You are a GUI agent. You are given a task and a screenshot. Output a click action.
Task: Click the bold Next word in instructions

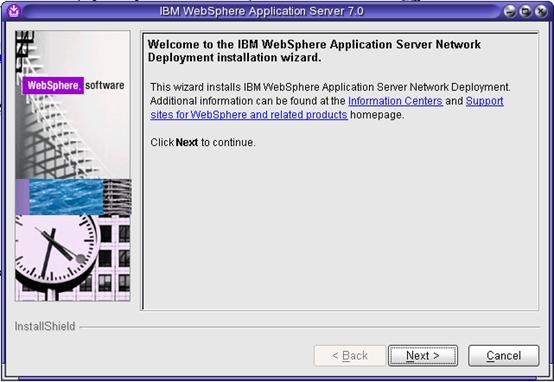click(x=187, y=142)
